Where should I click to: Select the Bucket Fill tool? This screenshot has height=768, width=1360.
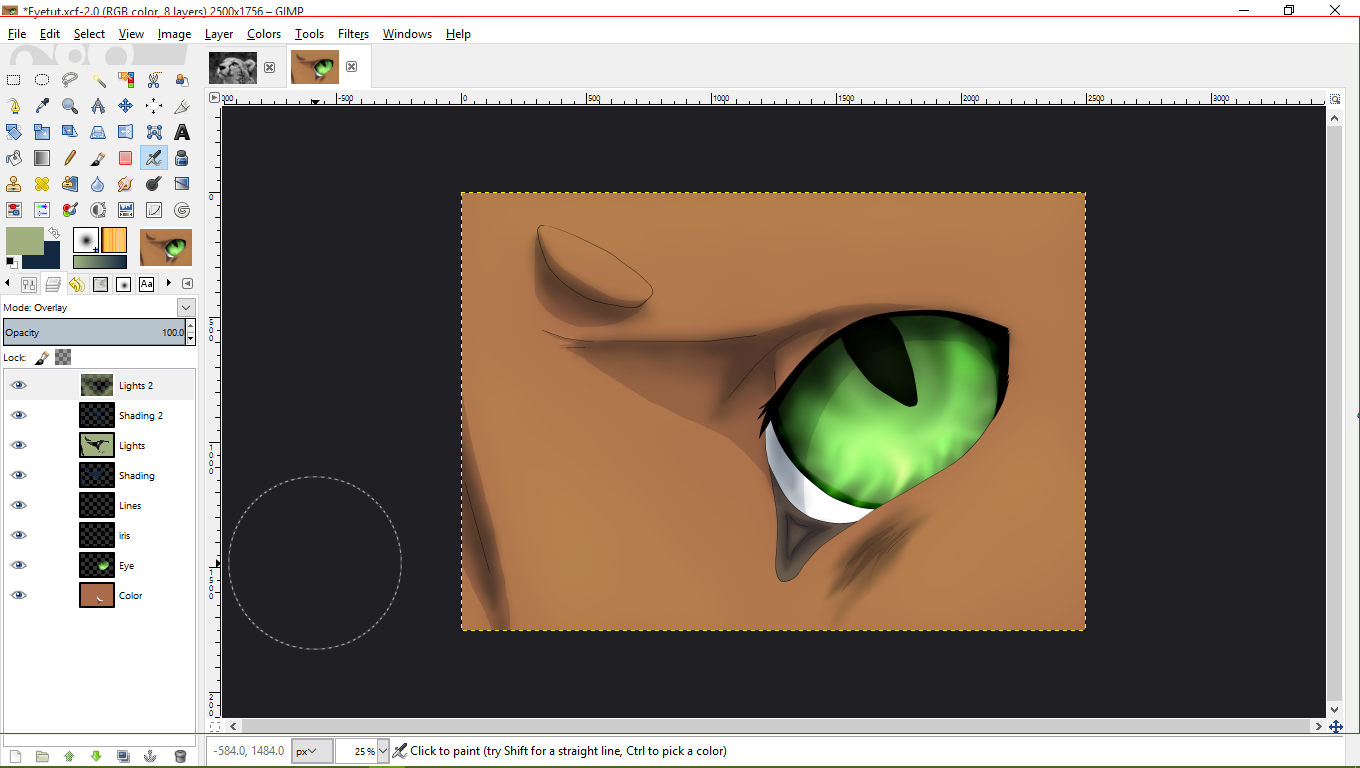pos(14,158)
